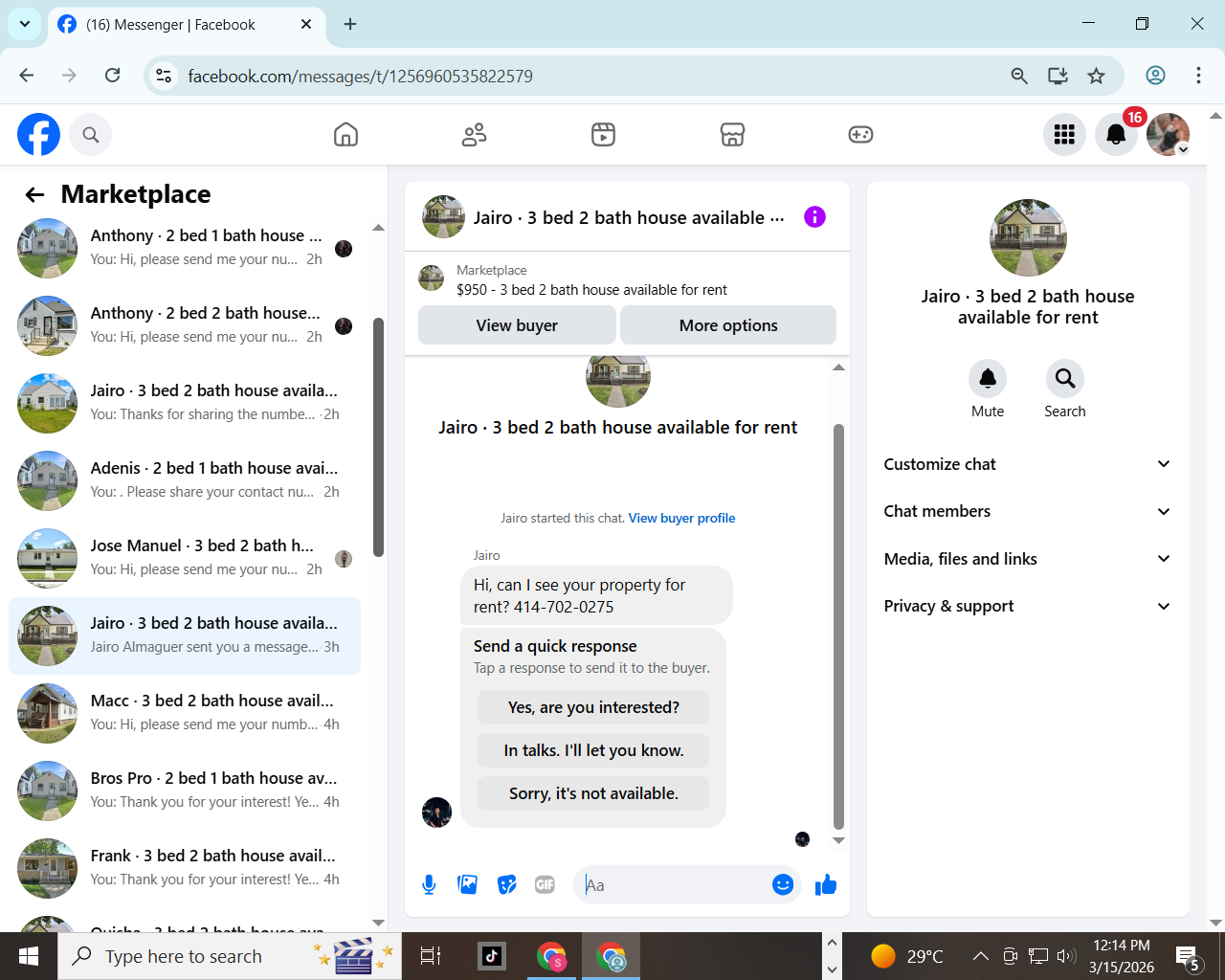
Task: Click the conversation message scrollbar
Action: coord(838,627)
